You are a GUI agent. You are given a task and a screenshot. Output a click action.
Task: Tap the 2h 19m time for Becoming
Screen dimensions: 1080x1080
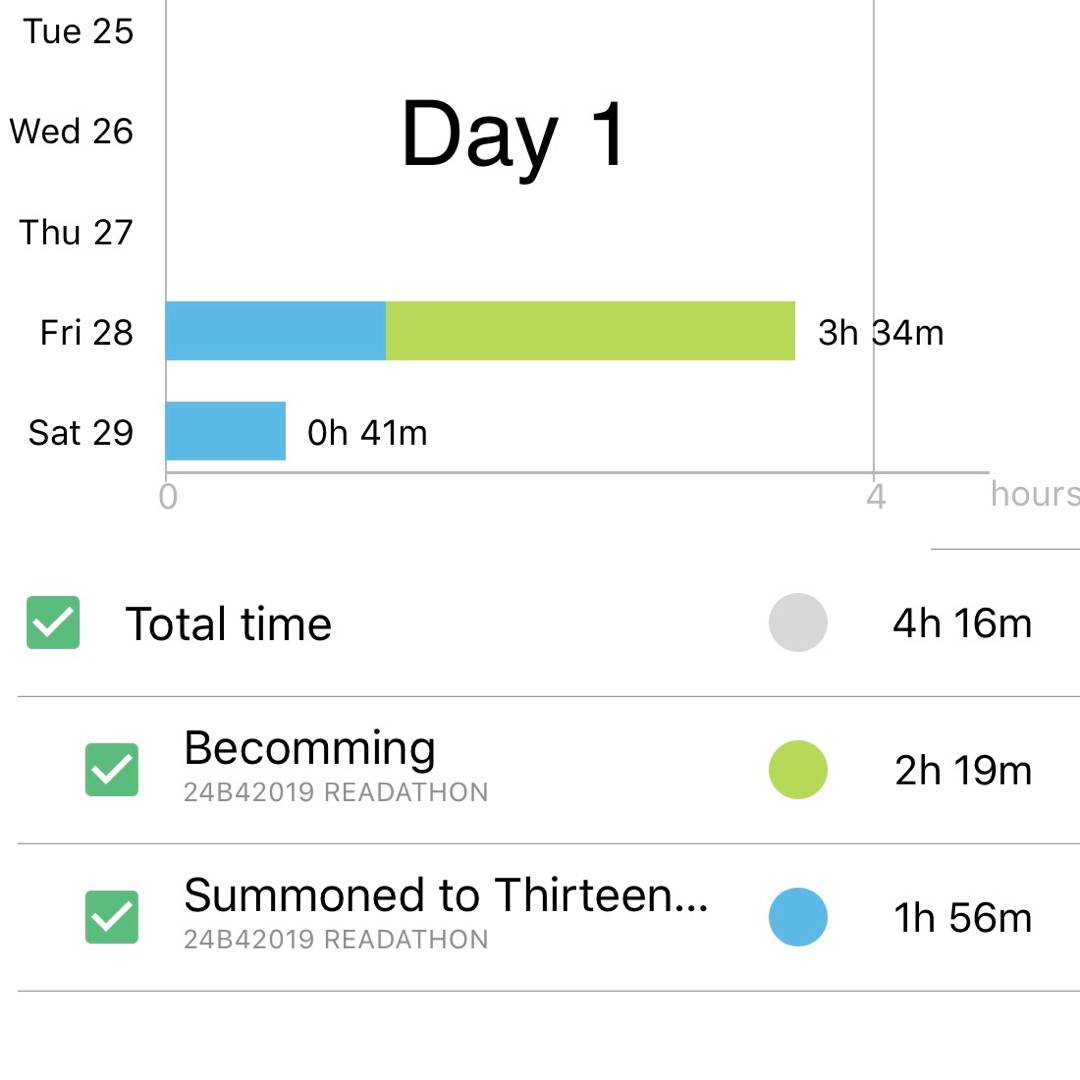point(963,771)
